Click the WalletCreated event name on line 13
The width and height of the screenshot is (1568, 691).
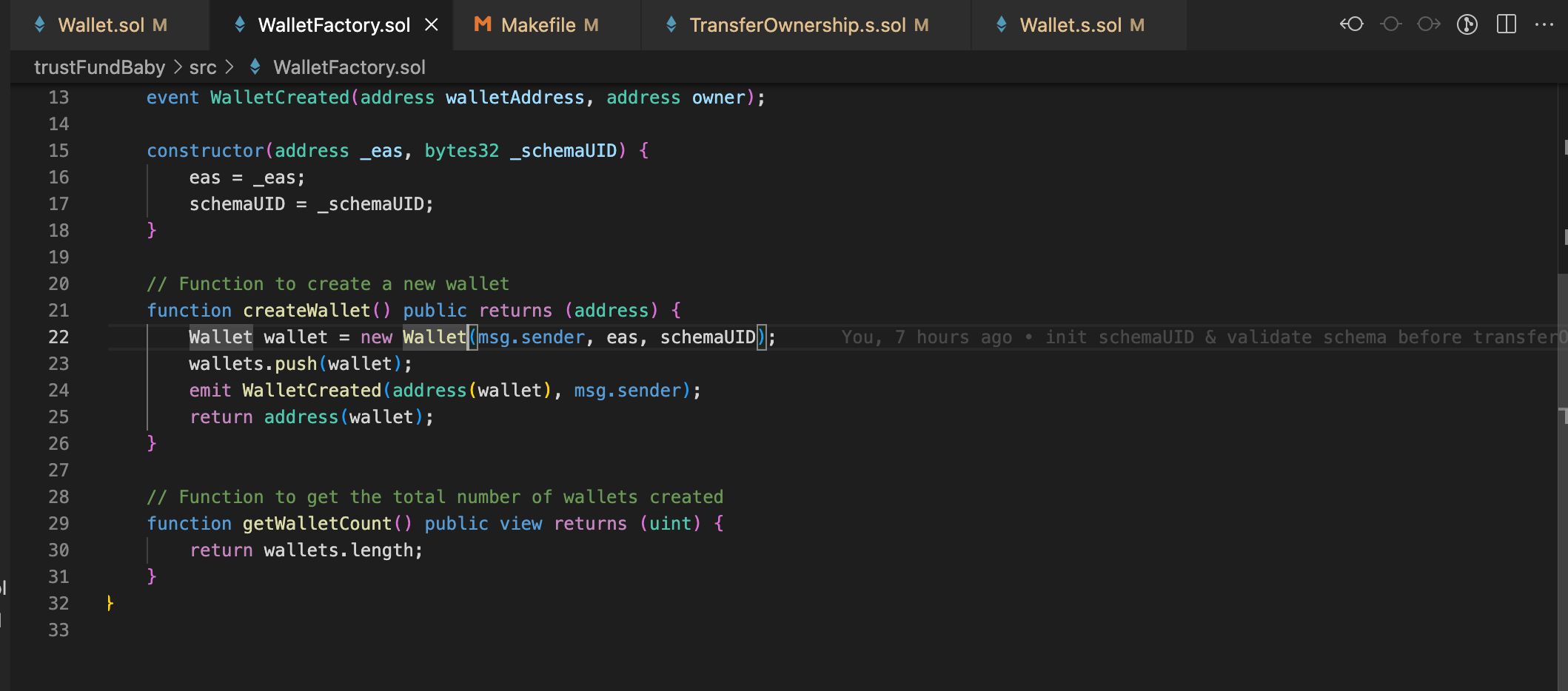(x=280, y=98)
